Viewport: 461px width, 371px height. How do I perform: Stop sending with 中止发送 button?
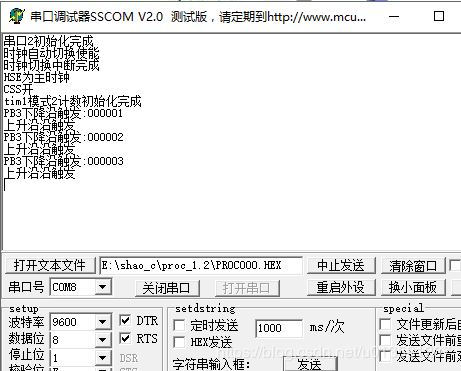click(341, 265)
